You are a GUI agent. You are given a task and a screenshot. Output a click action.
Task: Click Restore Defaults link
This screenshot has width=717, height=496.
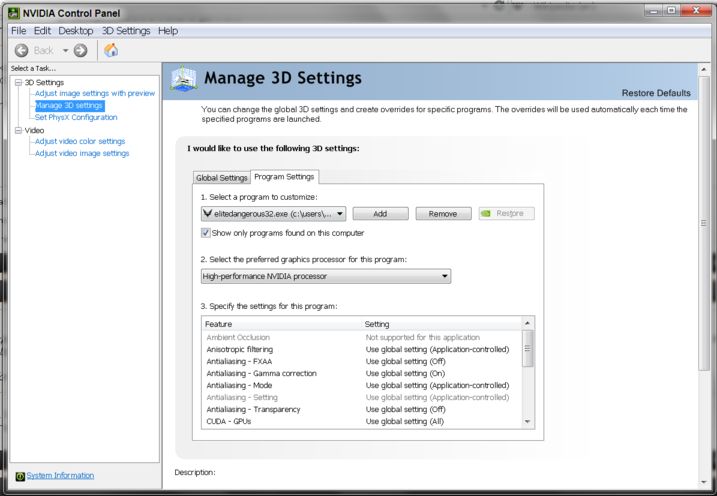(656, 93)
